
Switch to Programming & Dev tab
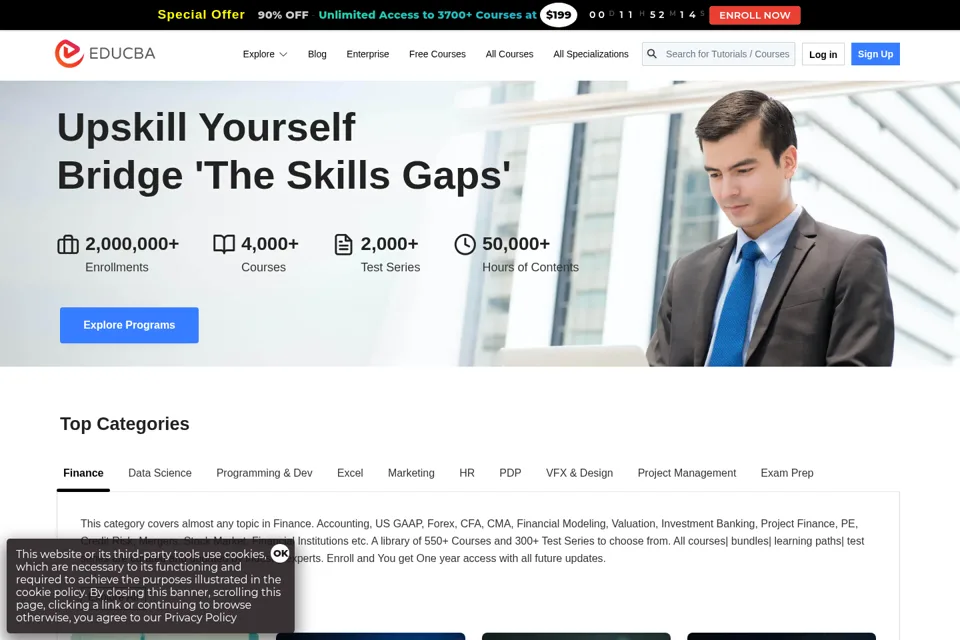click(x=264, y=473)
